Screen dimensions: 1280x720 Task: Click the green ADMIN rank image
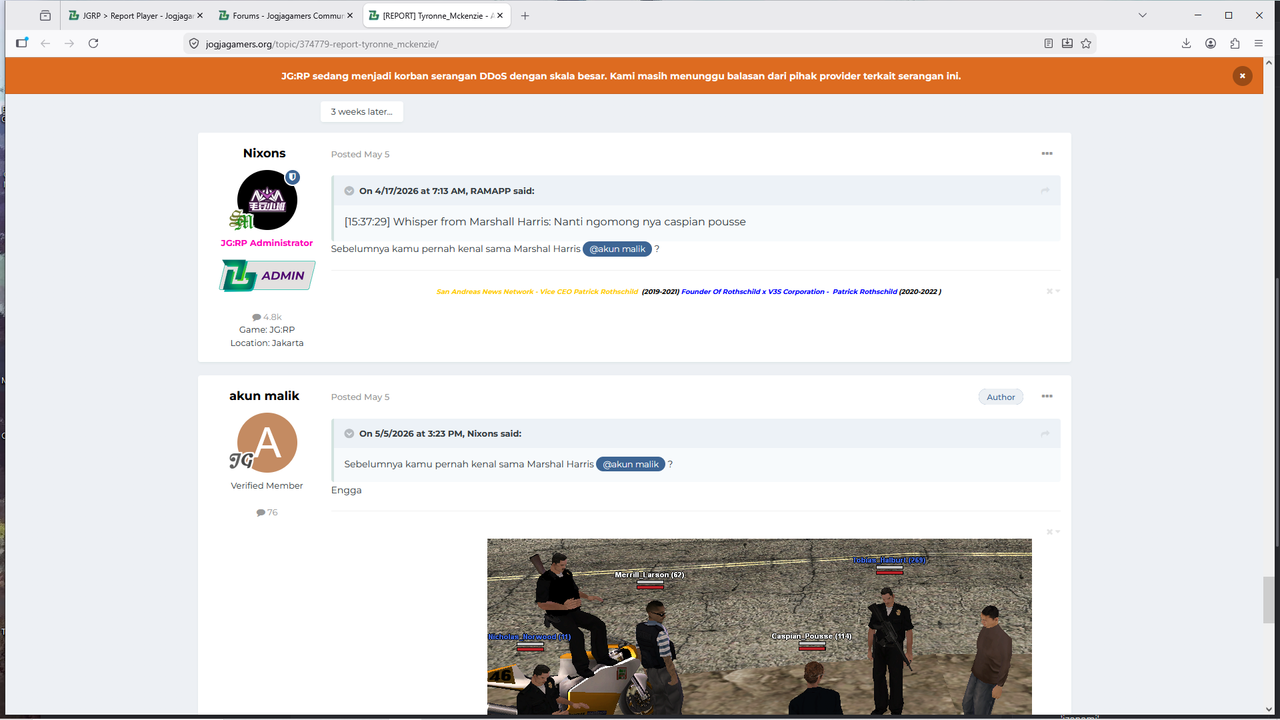267,276
